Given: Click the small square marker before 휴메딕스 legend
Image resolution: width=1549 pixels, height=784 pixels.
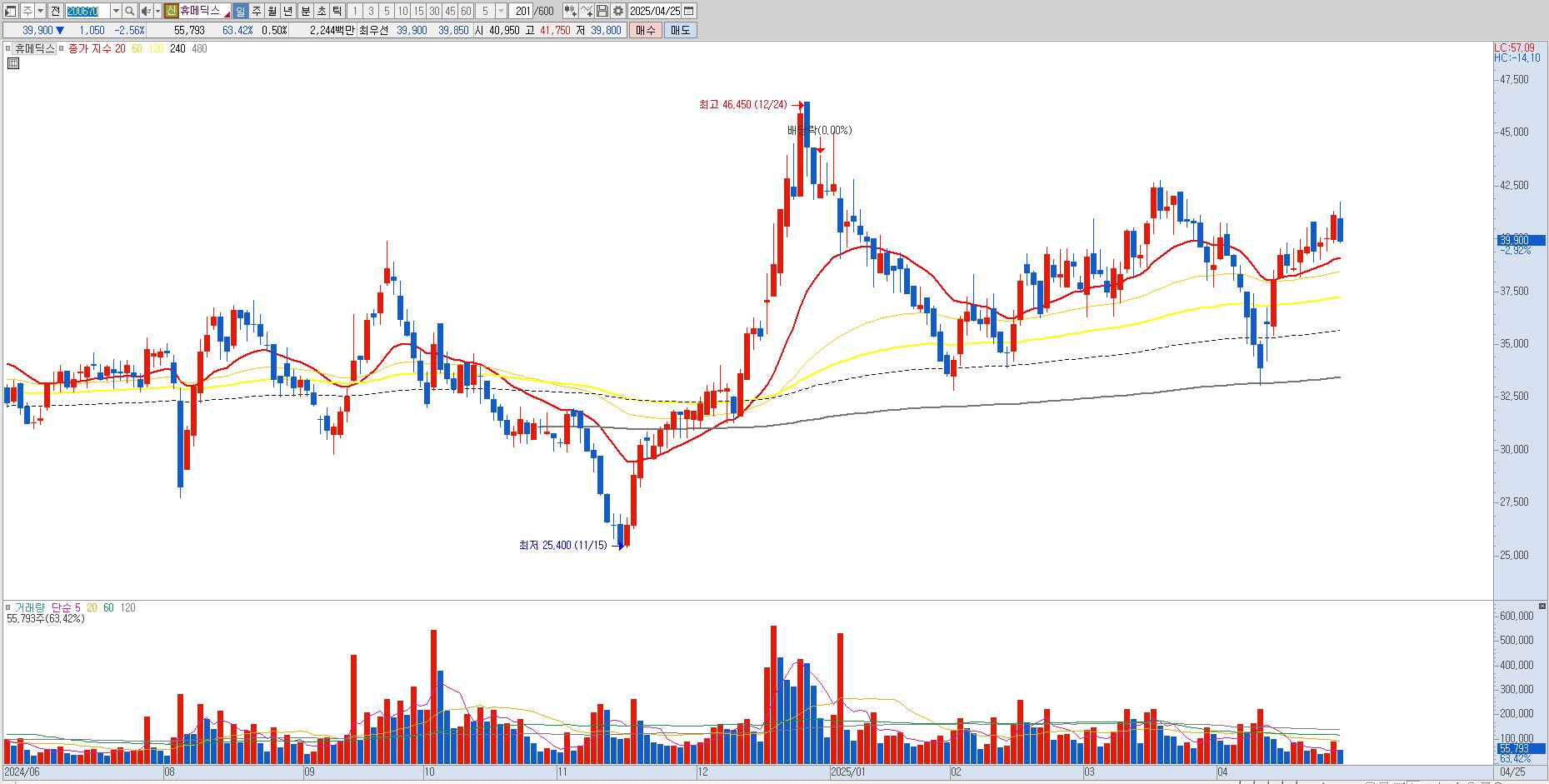Looking at the screenshot, I should [8, 48].
